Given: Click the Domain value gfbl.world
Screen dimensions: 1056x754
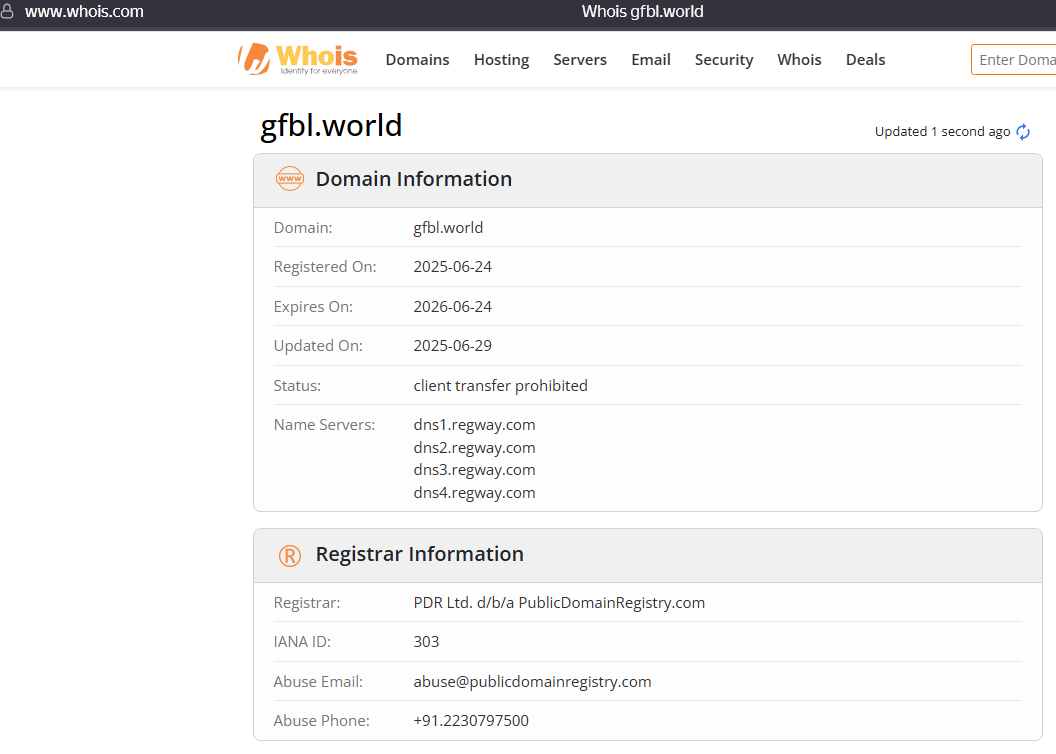Looking at the screenshot, I should point(448,228).
